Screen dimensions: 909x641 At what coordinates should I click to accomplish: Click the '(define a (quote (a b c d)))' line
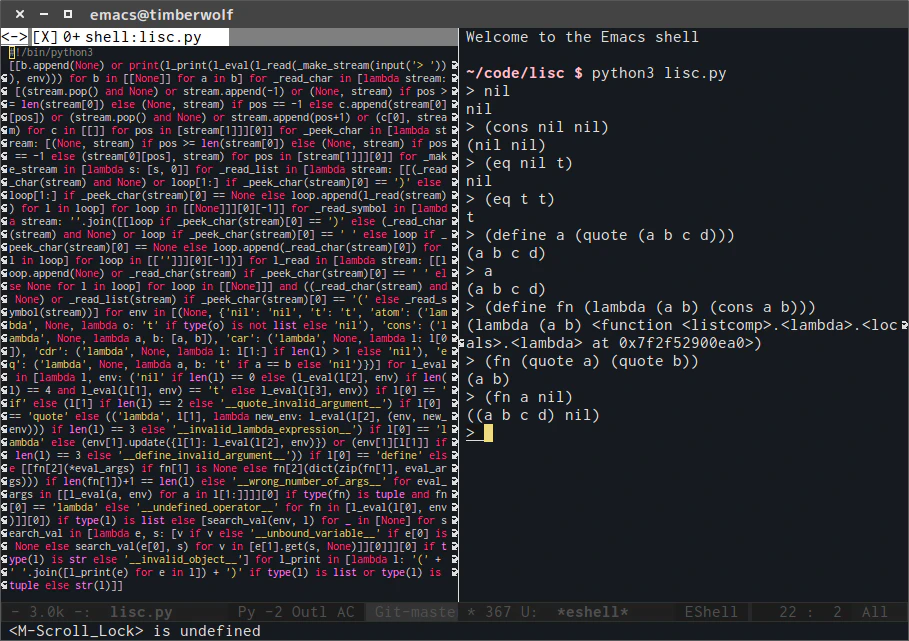[x=609, y=235]
